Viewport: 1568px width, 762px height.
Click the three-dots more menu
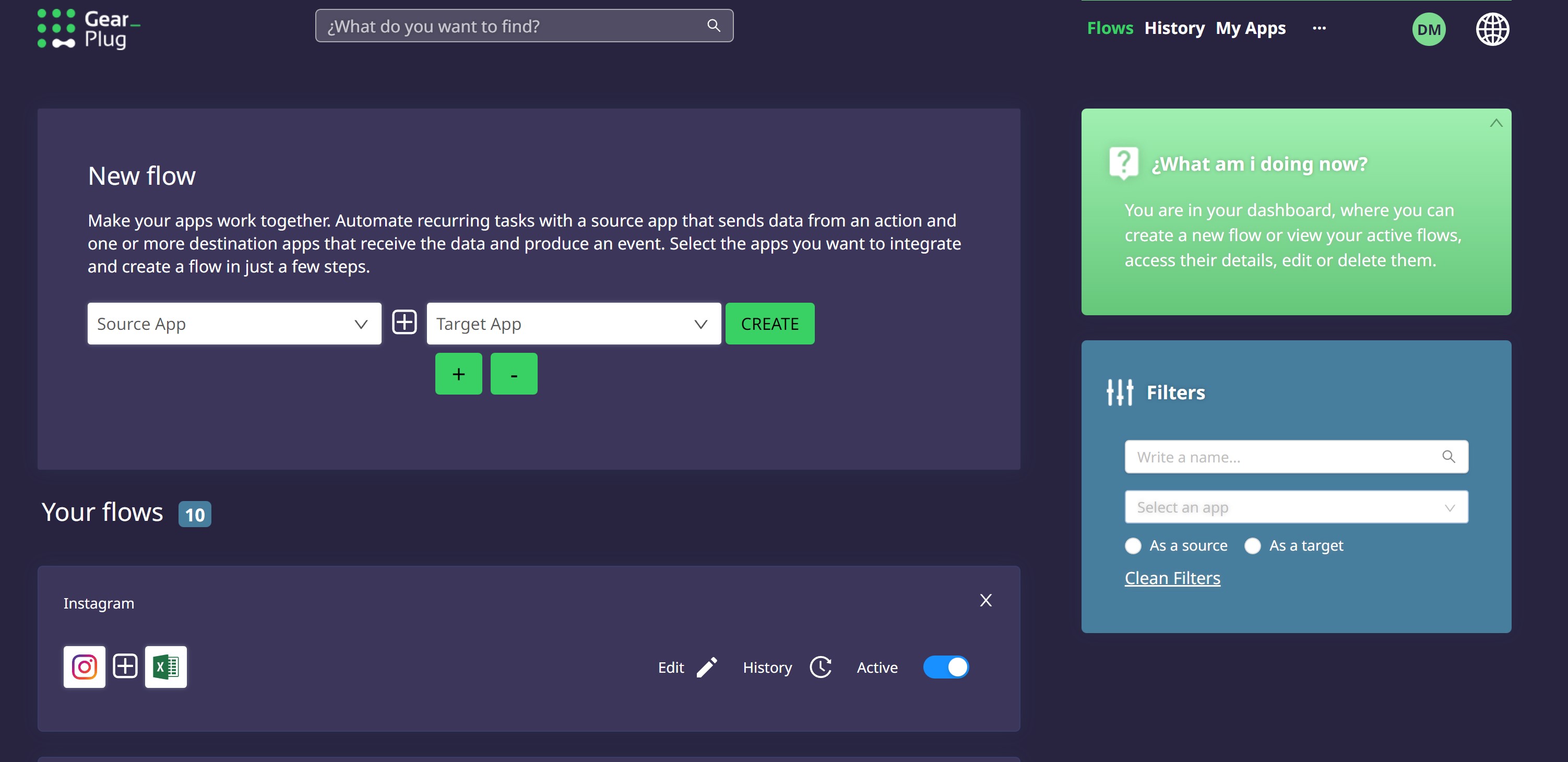point(1318,28)
